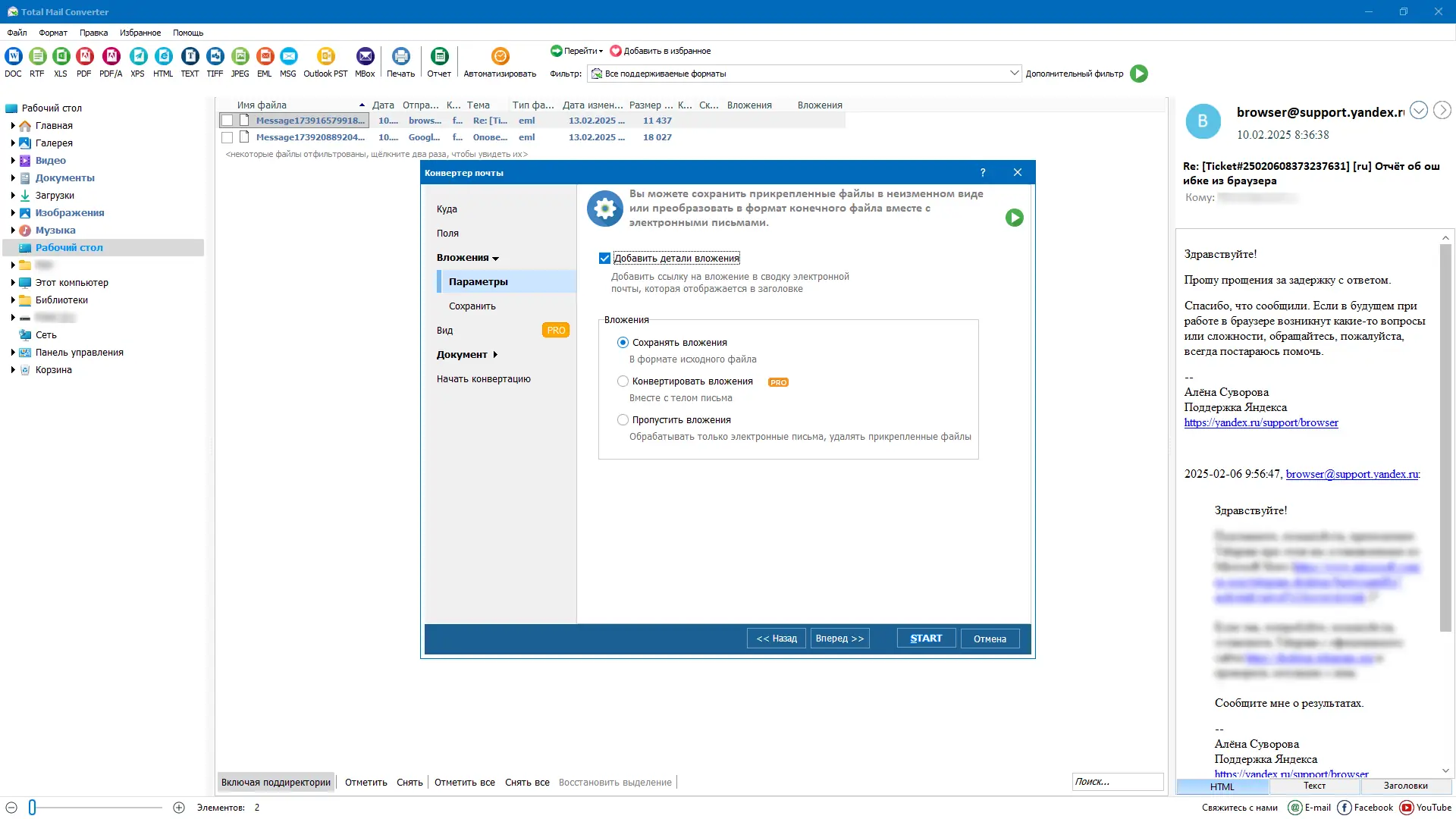
Task: Click the Report (Отчет) toolbar icon
Action: (439, 56)
